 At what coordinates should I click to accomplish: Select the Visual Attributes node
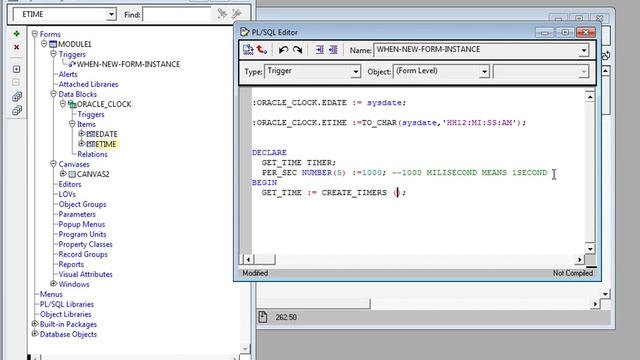[x=85, y=274]
